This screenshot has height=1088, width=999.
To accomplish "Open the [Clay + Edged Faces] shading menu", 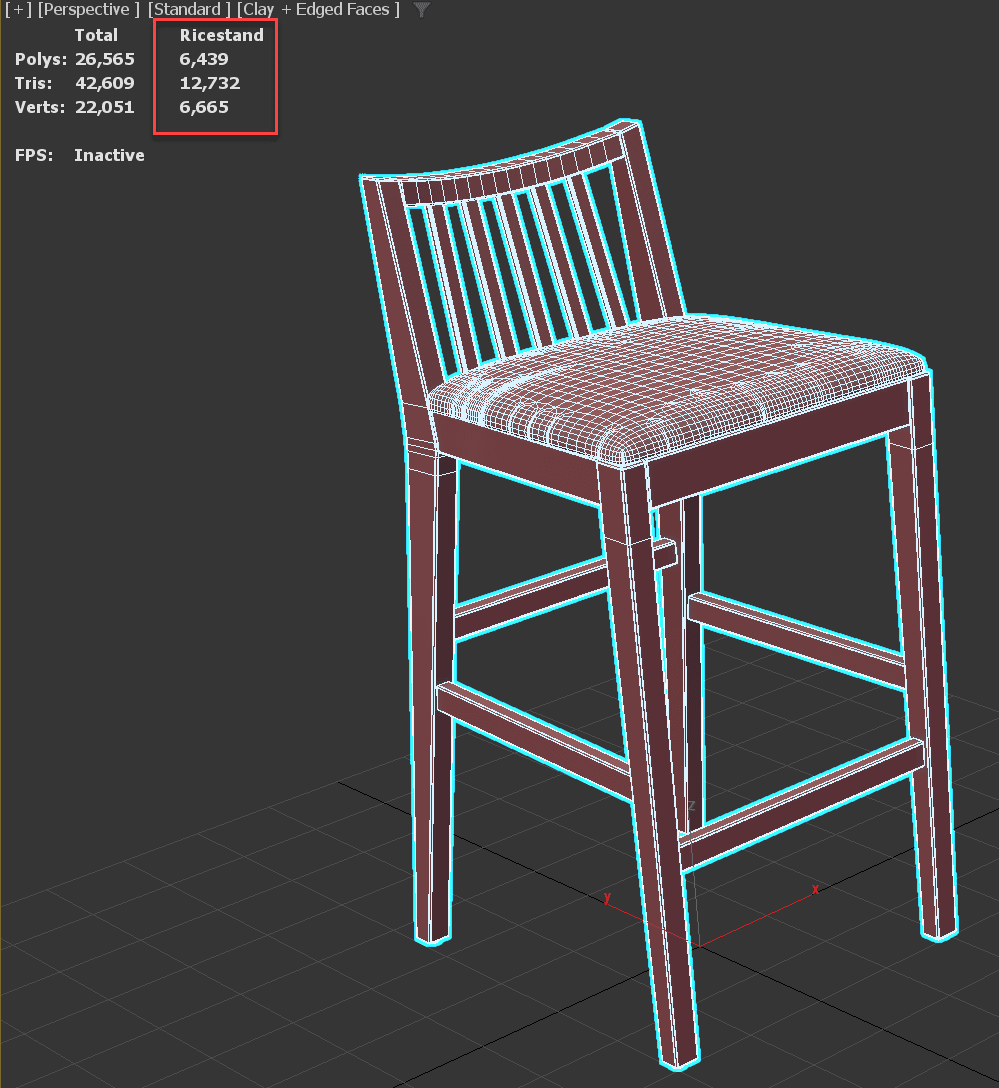I will [x=318, y=10].
